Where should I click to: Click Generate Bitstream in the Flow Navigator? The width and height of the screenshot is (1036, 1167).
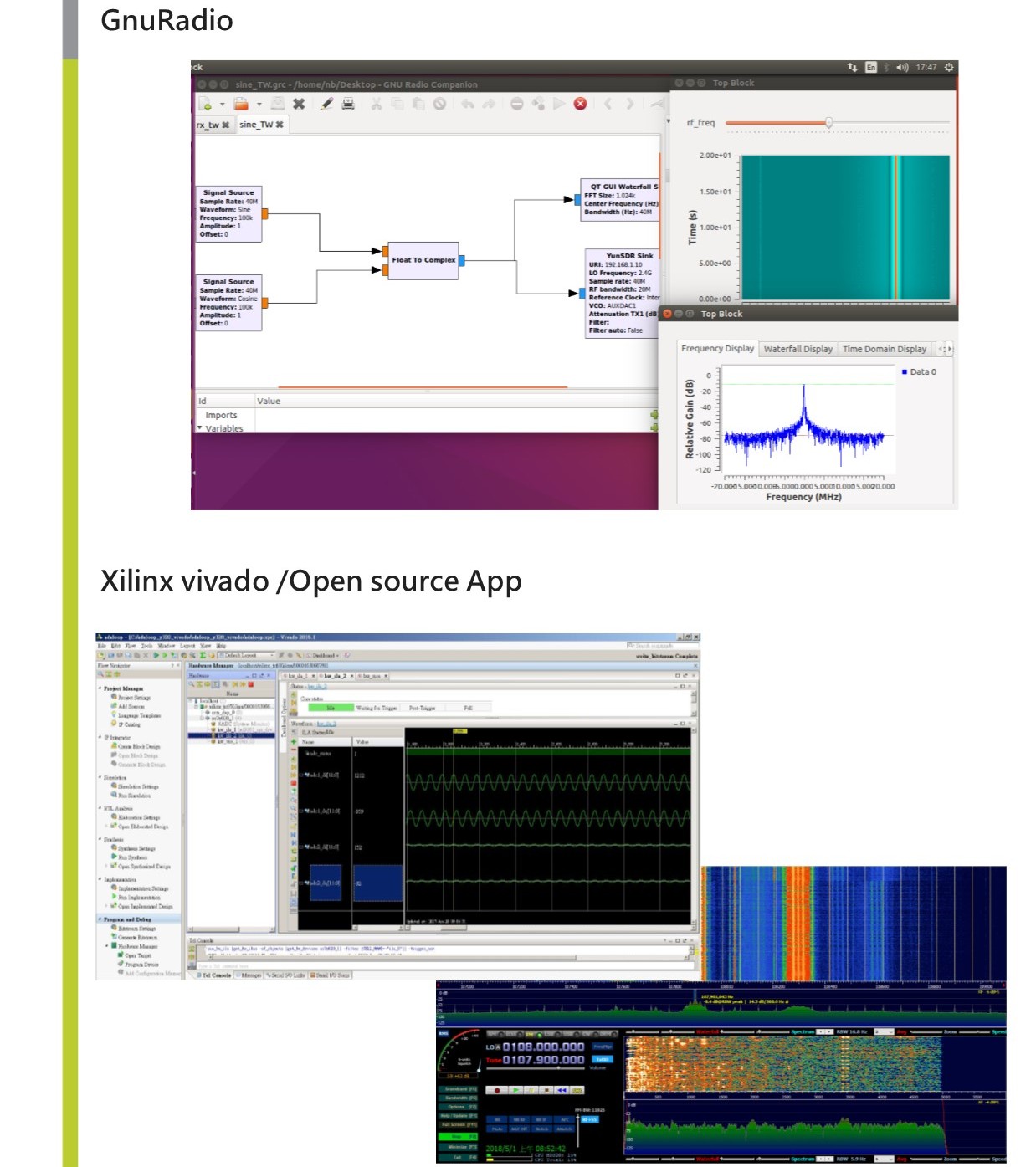[x=134, y=938]
